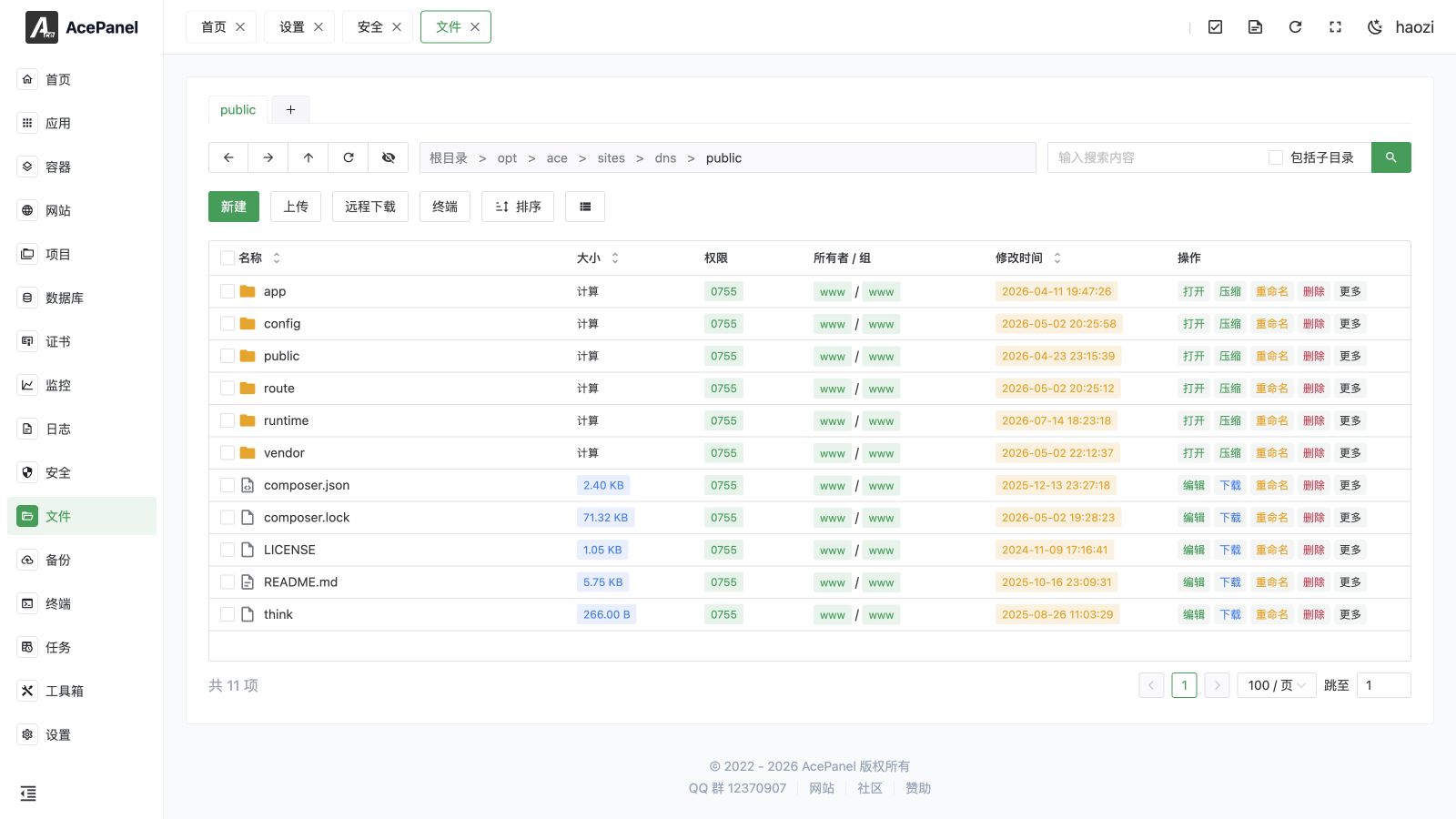Toggle hidden files visibility eye icon
Image resolution: width=1456 pixels, height=819 pixels.
(x=389, y=157)
